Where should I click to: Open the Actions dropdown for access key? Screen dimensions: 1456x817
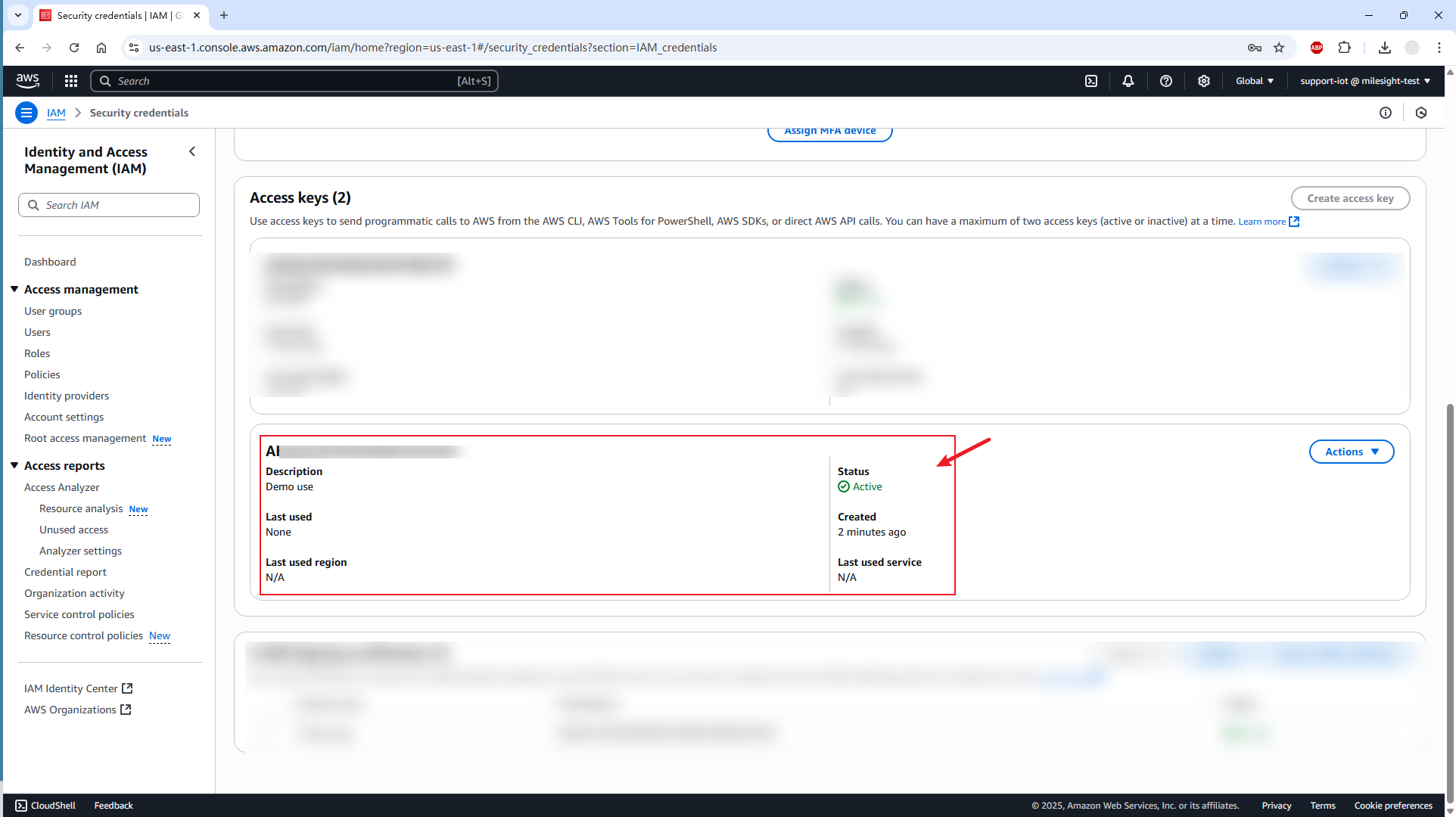(x=1352, y=452)
